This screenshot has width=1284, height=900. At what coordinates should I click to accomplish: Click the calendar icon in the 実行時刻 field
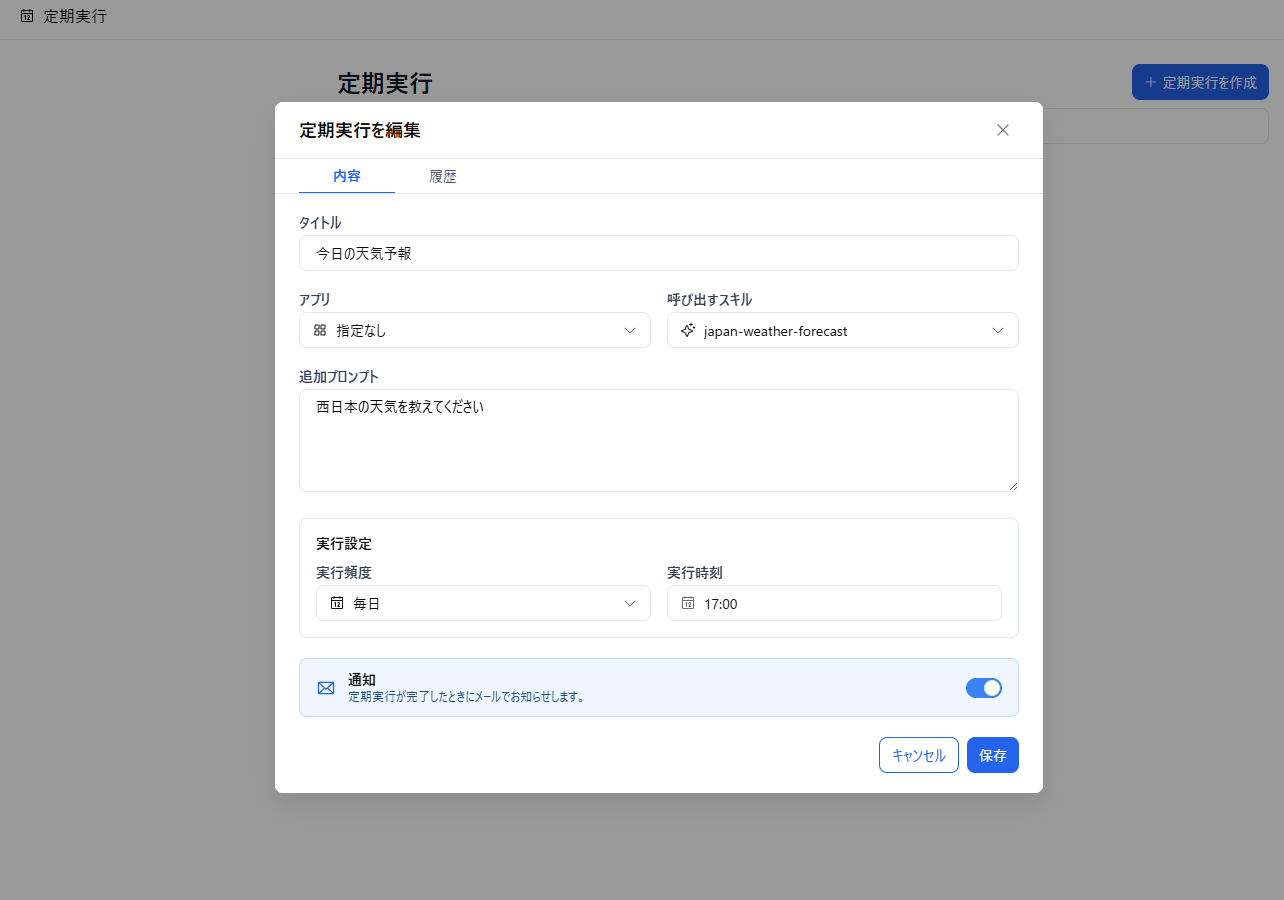(688, 603)
